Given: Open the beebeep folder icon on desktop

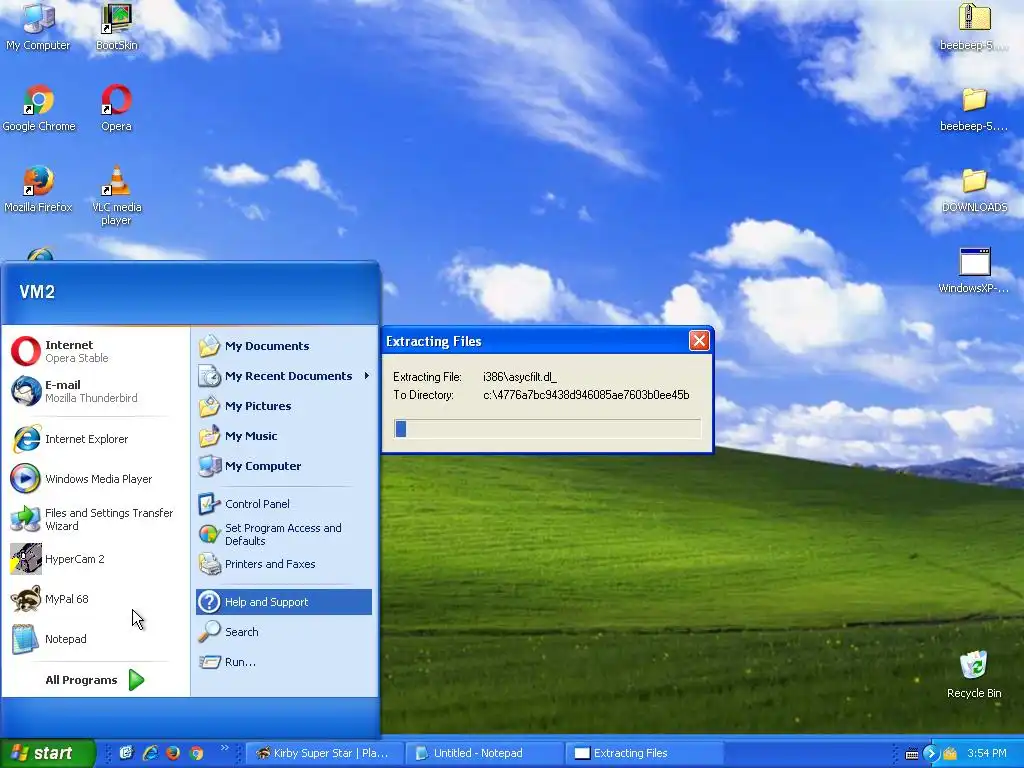Looking at the screenshot, I should [x=974, y=108].
